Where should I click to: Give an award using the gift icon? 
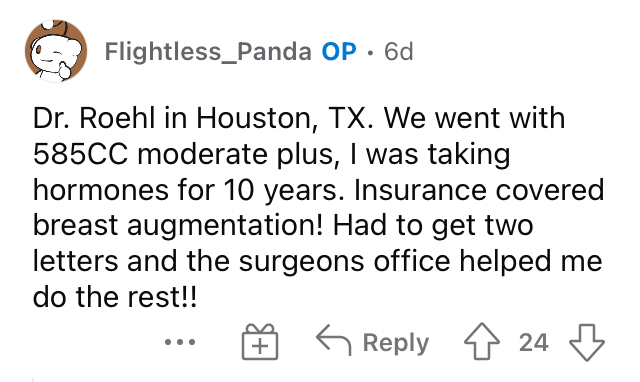[260, 342]
